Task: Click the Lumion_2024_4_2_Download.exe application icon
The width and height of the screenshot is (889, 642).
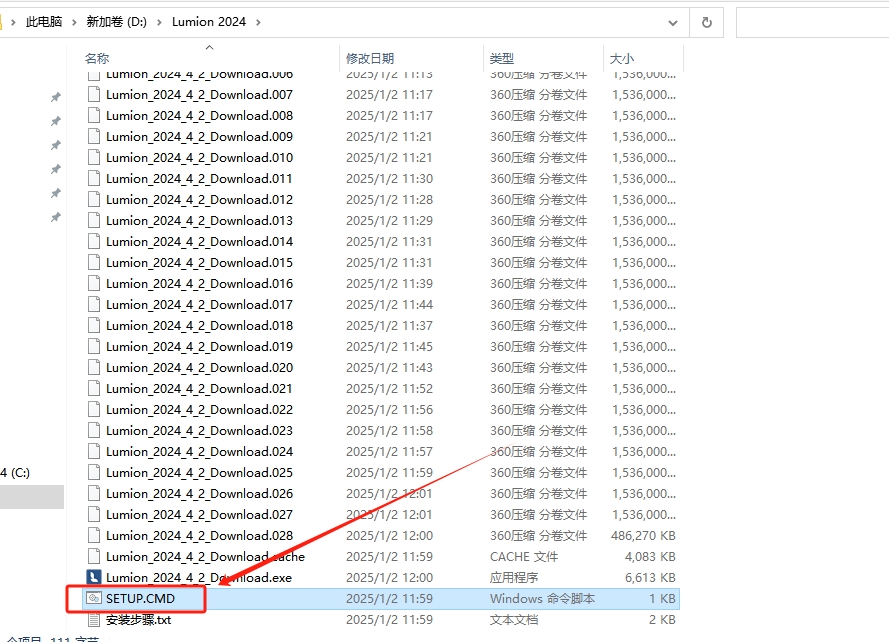Action: tap(94, 577)
